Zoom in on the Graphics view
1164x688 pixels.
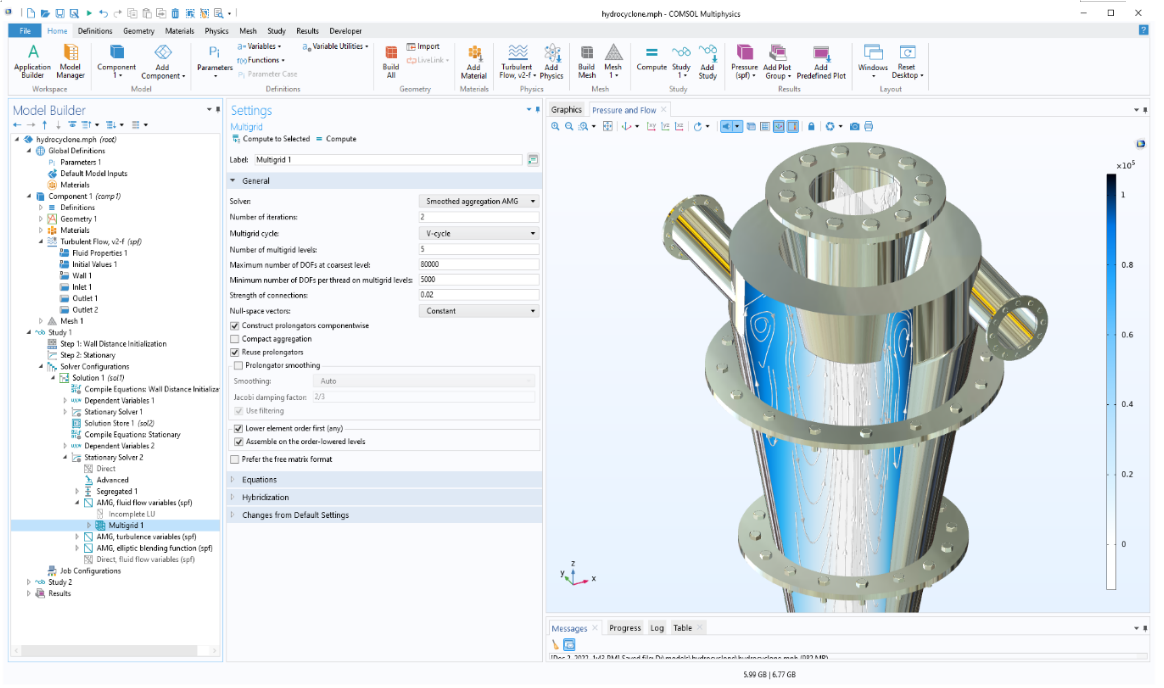(555, 126)
